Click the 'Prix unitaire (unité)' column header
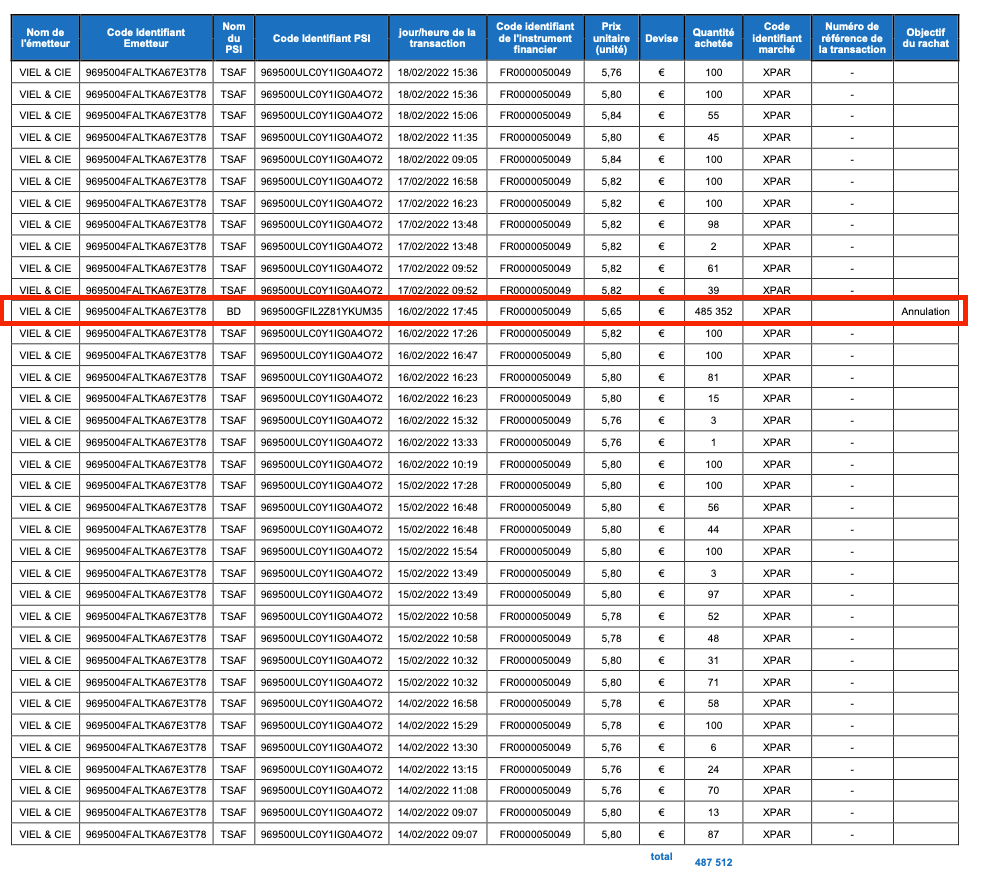984x873 pixels. tap(611, 38)
